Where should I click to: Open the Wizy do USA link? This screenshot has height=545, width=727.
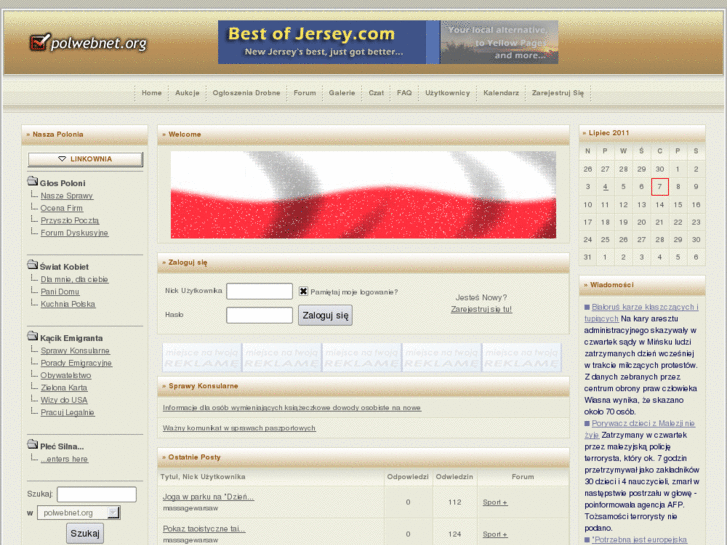[x=64, y=400]
